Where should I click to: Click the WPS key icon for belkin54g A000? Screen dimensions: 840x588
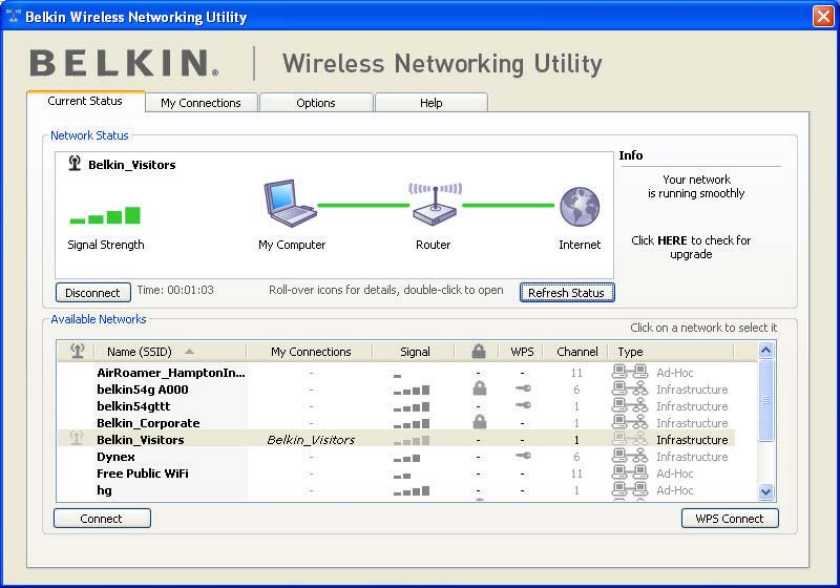tap(523, 389)
